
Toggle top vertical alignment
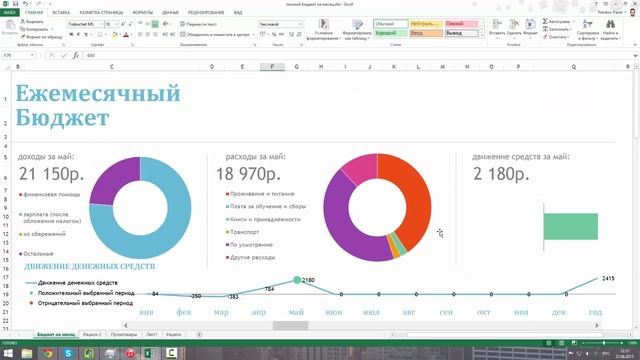click(x=140, y=24)
